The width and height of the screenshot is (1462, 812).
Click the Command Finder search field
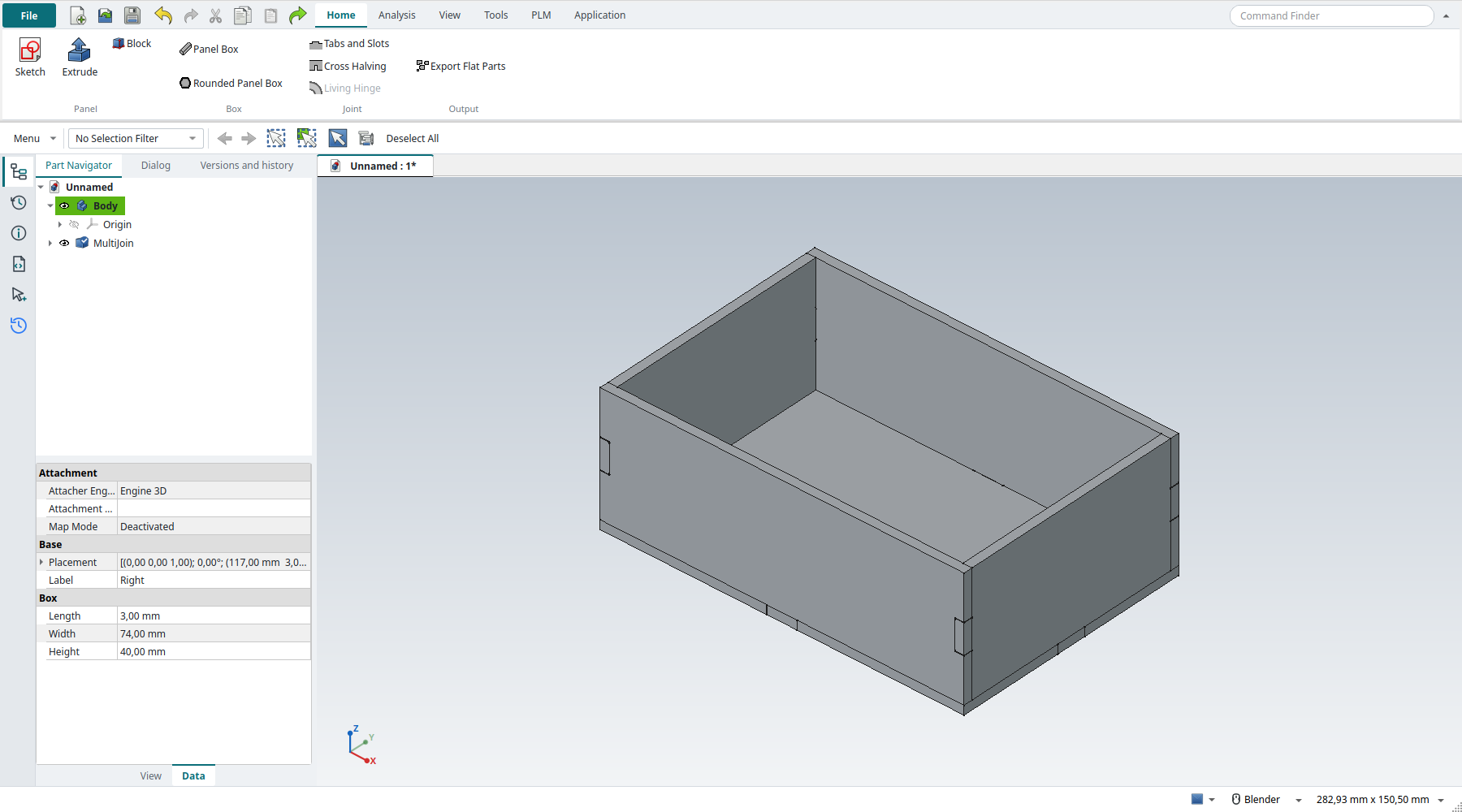point(1332,16)
